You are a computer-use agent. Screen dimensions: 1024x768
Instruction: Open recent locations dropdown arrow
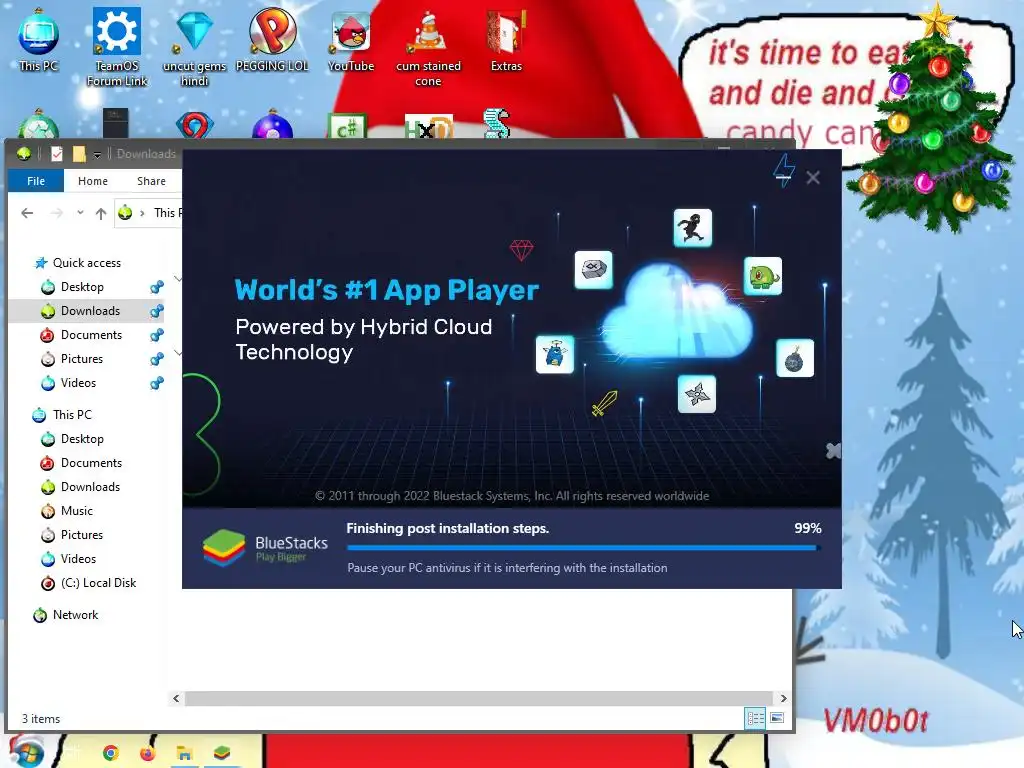(80, 213)
